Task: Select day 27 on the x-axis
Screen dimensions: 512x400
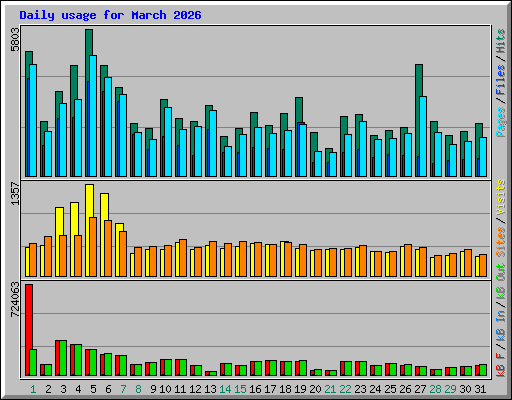Action: pyautogui.click(x=420, y=389)
